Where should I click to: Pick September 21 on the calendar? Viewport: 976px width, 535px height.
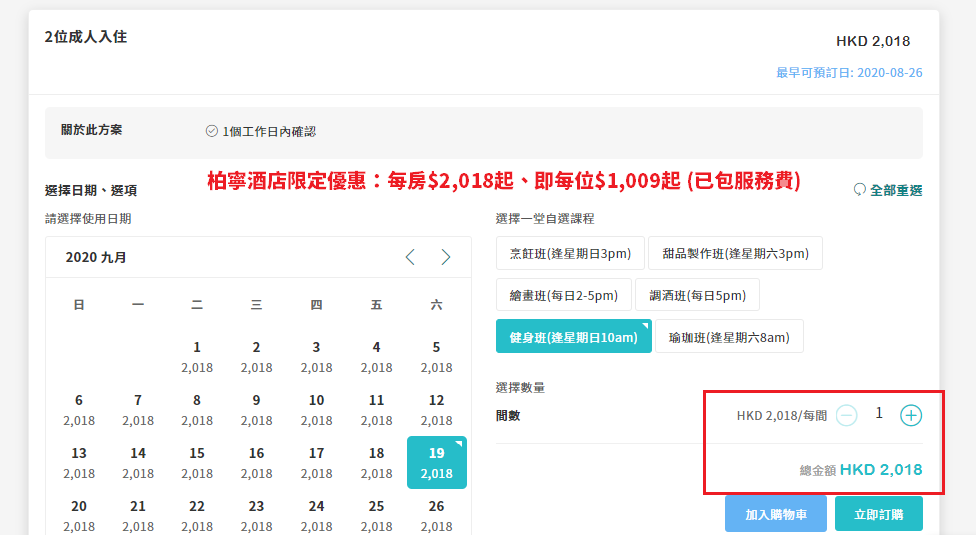pos(138,515)
